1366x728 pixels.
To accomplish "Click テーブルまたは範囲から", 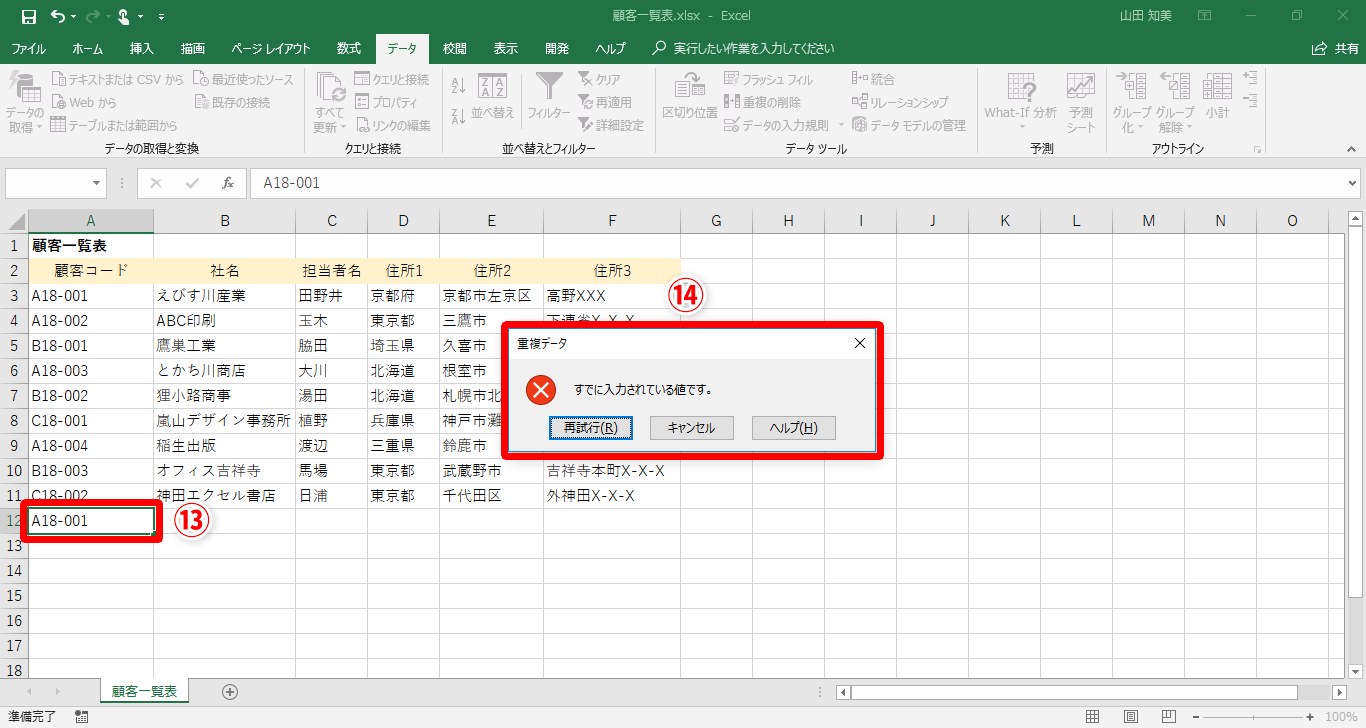I will coord(114,125).
